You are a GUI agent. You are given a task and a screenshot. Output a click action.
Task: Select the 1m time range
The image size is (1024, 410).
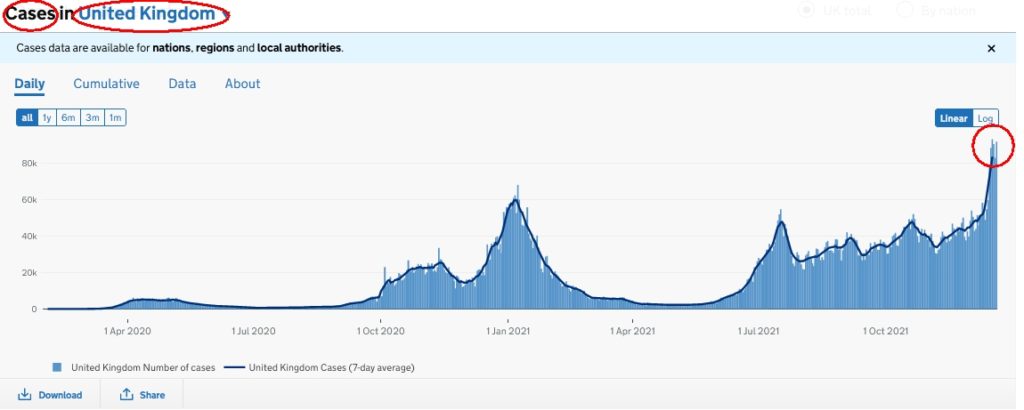[115, 118]
